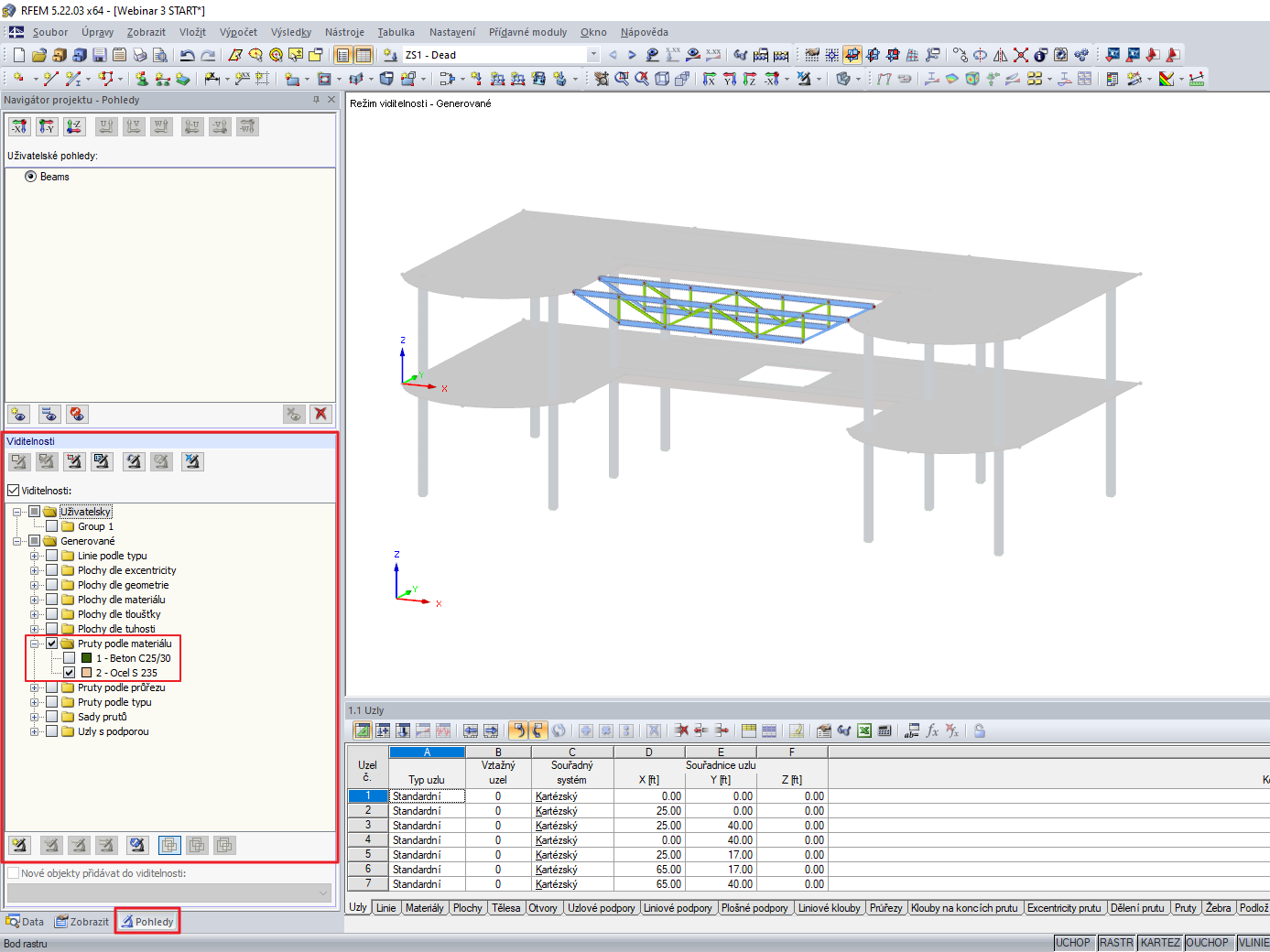Image resolution: width=1270 pixels, height=952 pixels.
Task: Click the -X view button in navigator
Action: pos(19,126)
